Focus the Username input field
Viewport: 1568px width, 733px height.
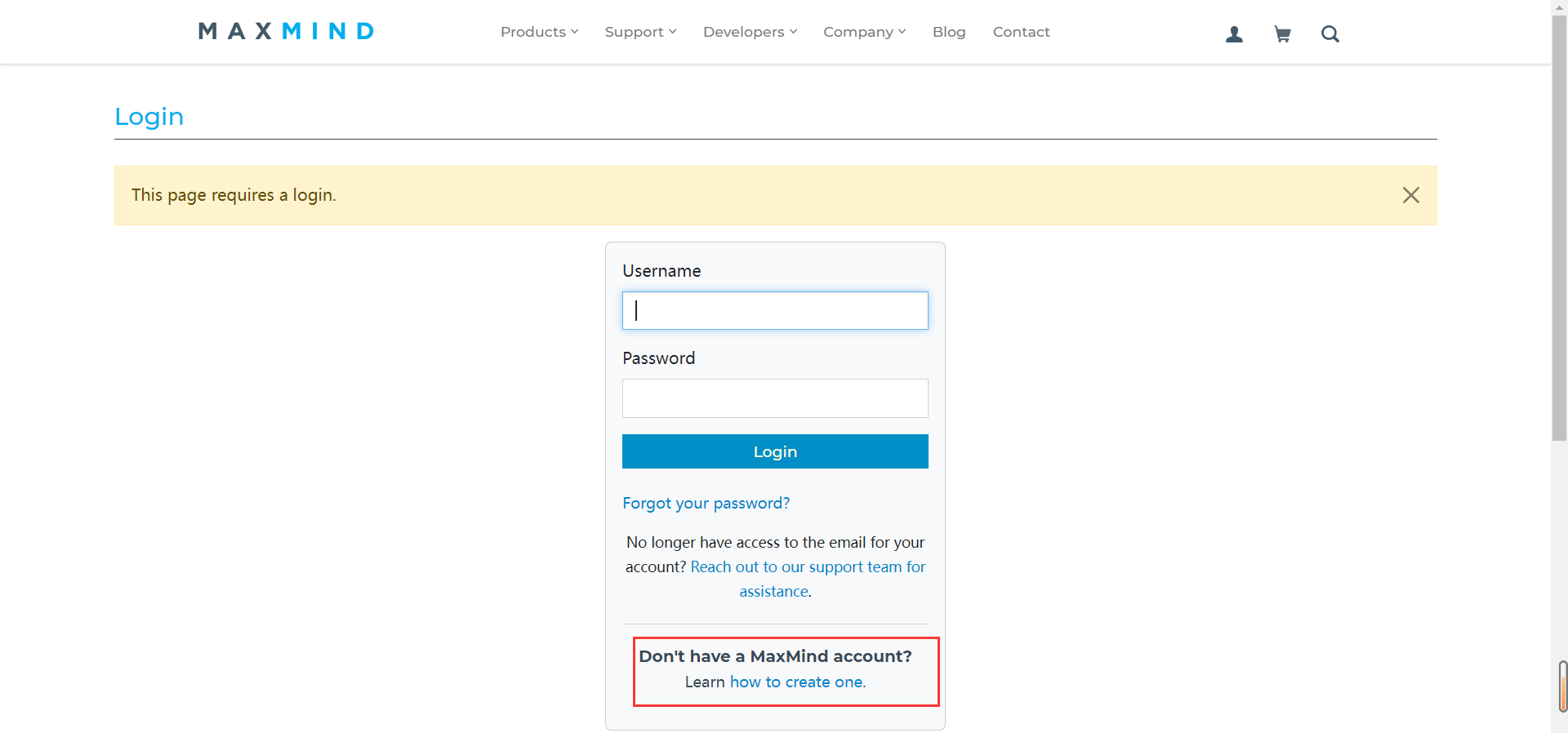(x=775, y=311)
